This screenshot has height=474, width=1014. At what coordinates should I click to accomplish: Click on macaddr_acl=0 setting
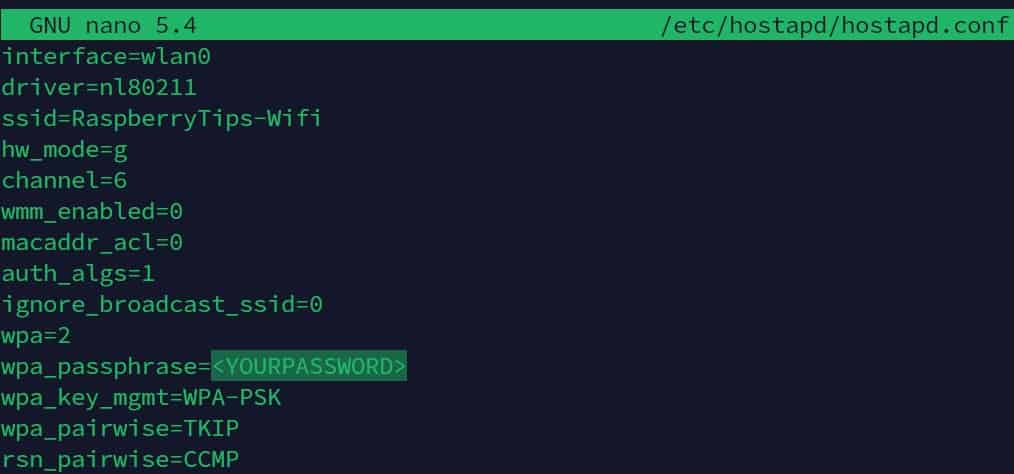[x=92, y=242]
